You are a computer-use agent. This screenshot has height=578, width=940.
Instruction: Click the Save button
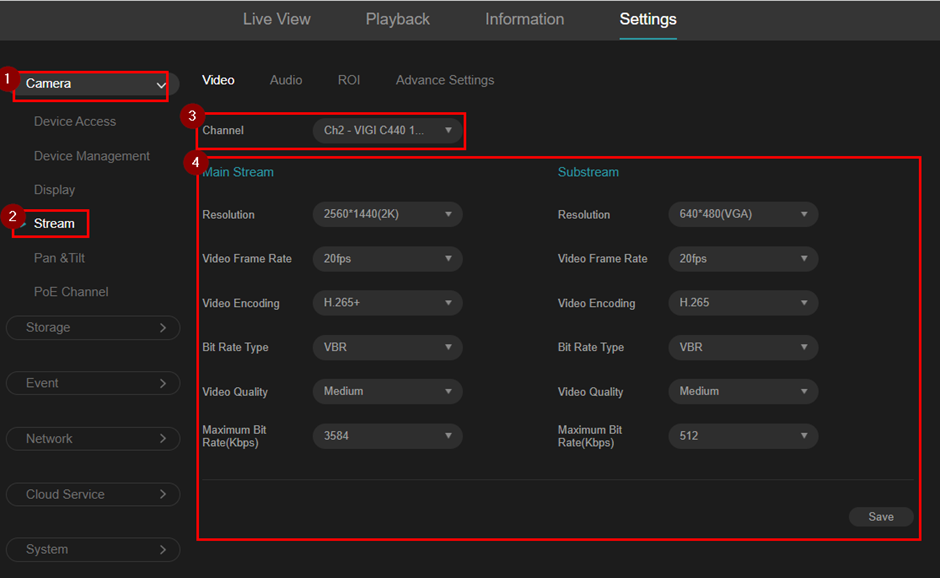tap(880, 516)
